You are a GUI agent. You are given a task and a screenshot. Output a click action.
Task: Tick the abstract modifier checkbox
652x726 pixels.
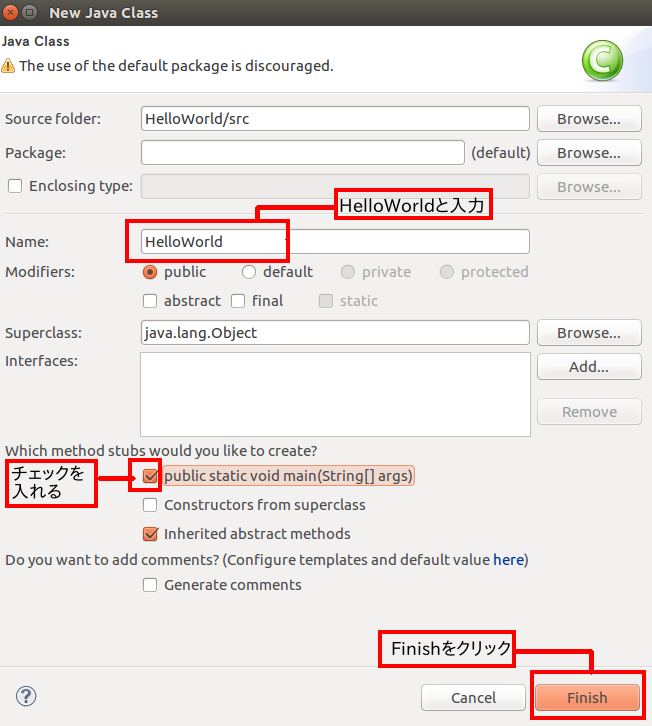pos(150,301)
